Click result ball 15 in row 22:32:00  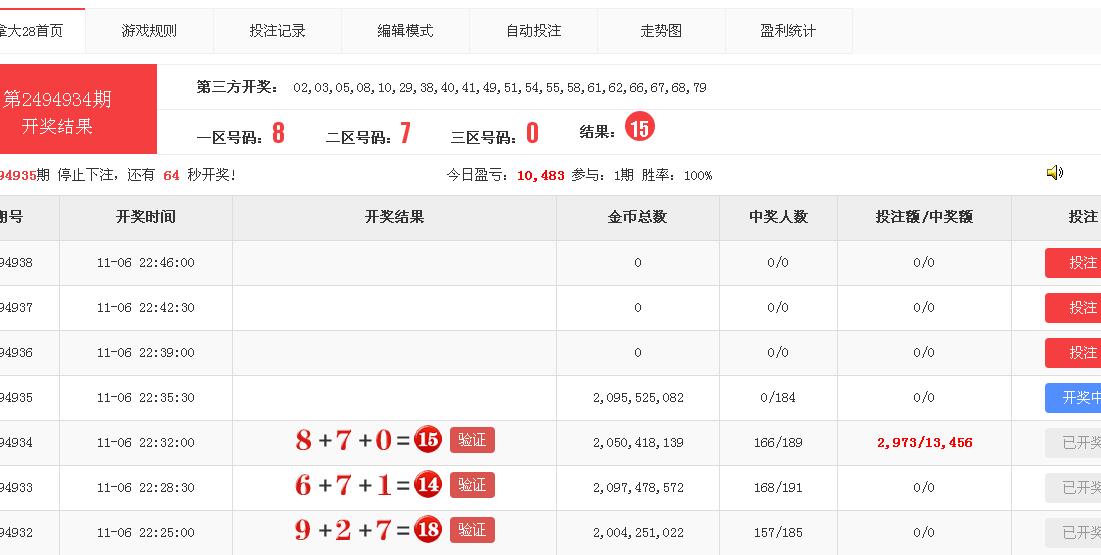click(x=428, y=440)
